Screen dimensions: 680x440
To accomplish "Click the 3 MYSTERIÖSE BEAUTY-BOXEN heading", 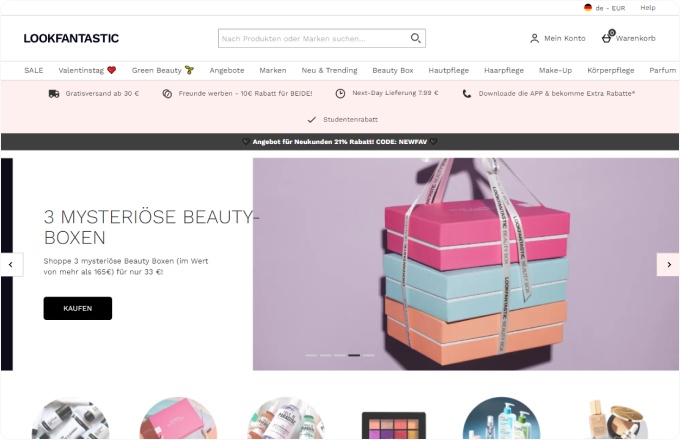I will pyautogui.click(x=151, y=227).
